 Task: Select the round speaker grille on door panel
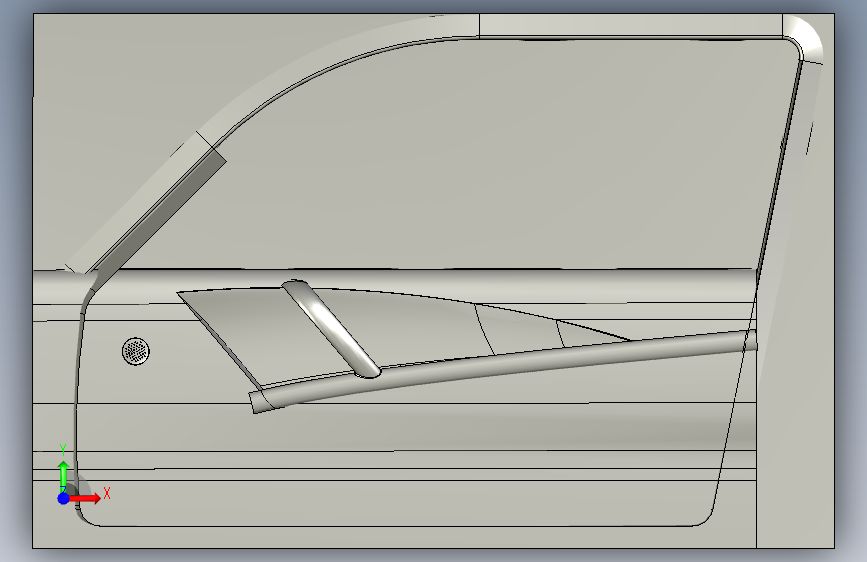point(135,351)
